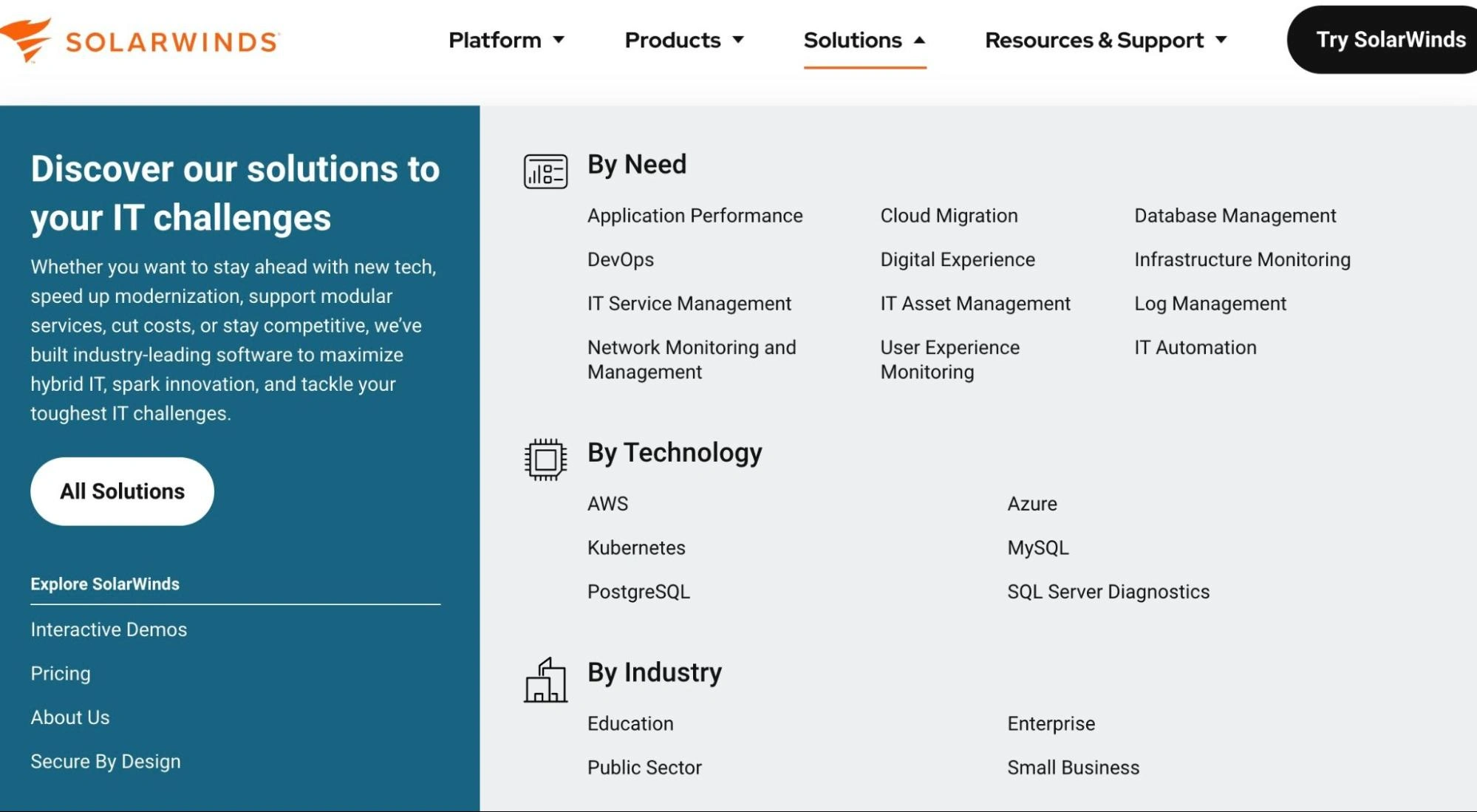This screenshot has width=1477, height=812.
Task: Select the Enterprise industry link
Action: (x=1051, y=724)
